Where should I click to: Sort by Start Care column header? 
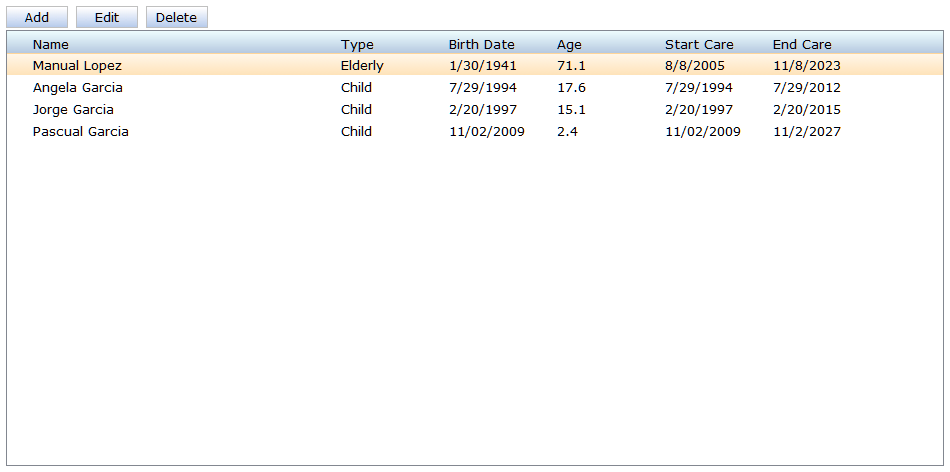[x=699, y=44]
